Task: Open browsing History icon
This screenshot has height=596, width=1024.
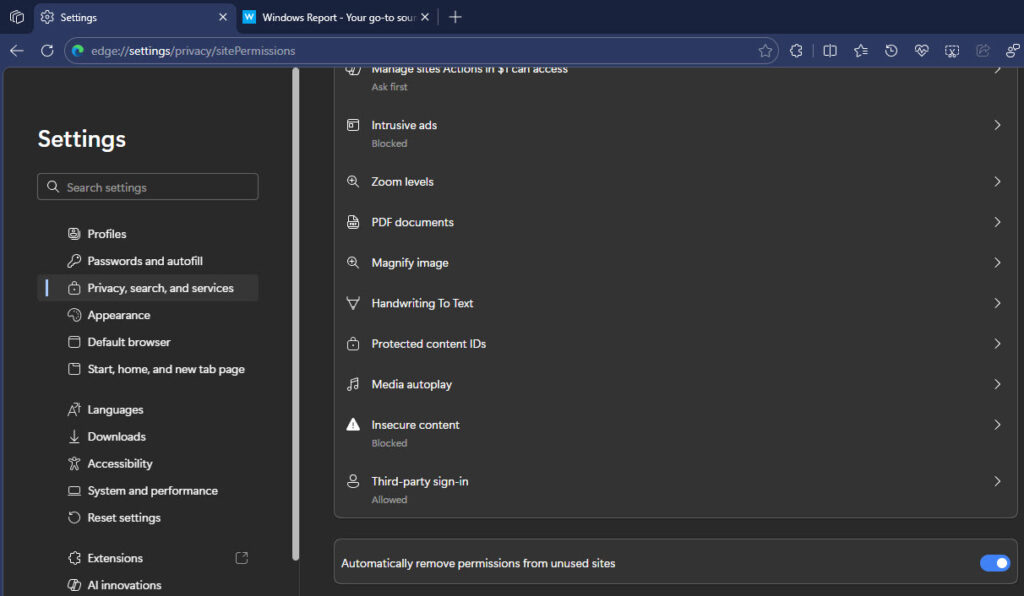Action: pyautogui.click(x=891, y=50)
